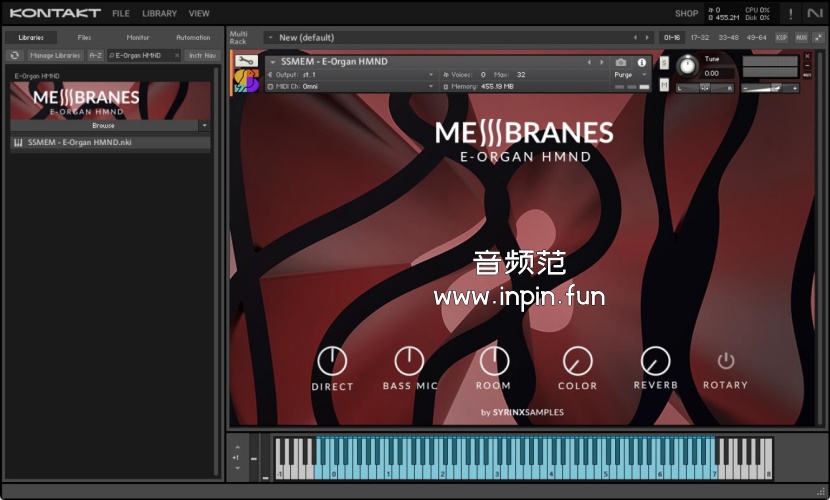This screenshot has width=830, height=500.
Task: Solo the instrument with the S button
Action: [664, 63]
